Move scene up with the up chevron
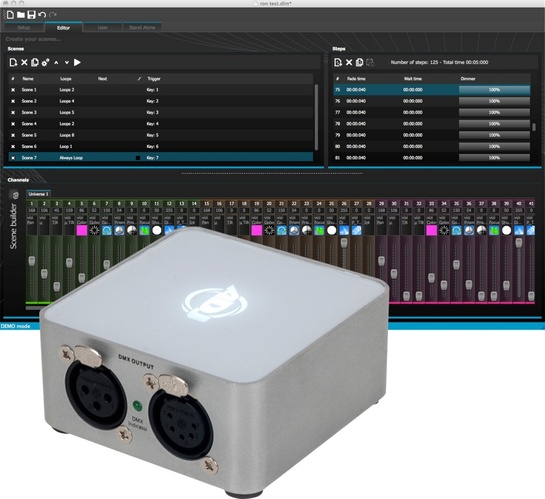The width and height of the screenshot is (545, 499). 56,63
